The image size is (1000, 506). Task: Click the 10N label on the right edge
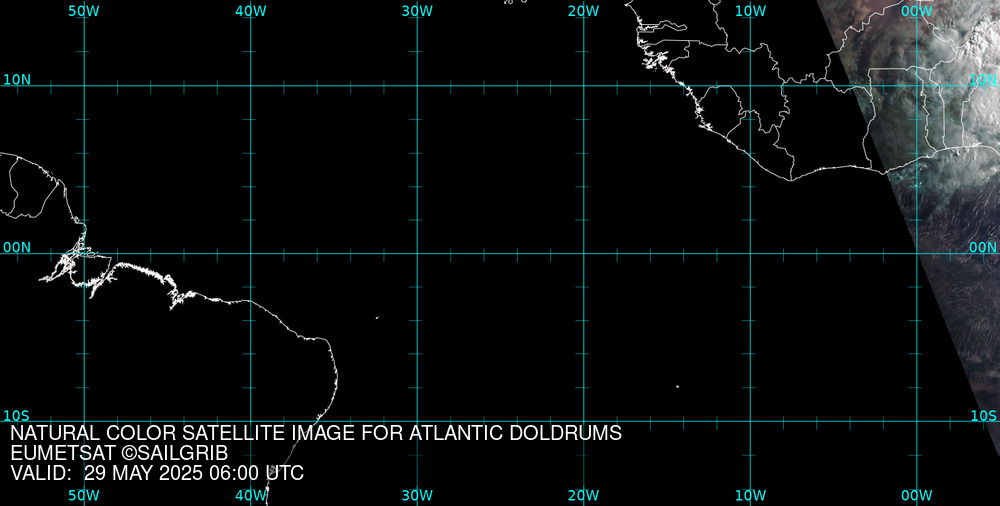tap(983, 80)
